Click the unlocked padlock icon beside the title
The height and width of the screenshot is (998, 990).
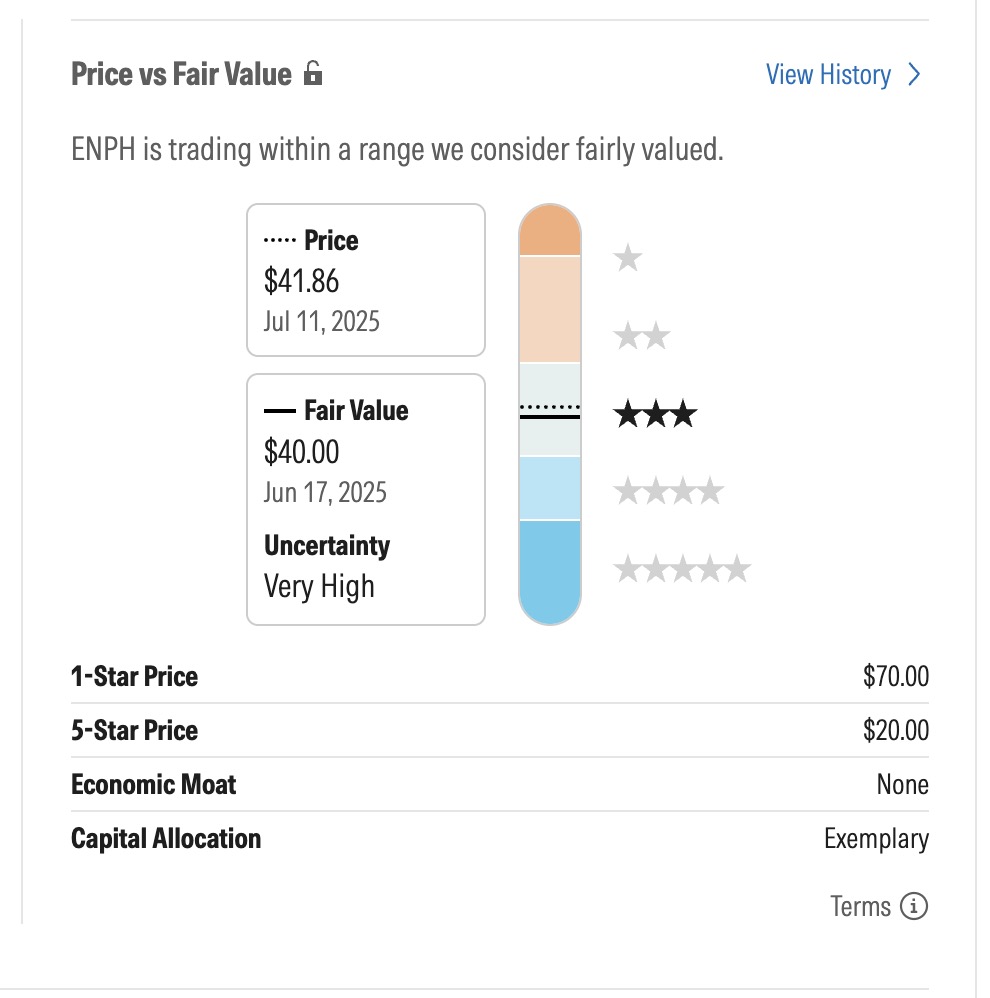313,73
